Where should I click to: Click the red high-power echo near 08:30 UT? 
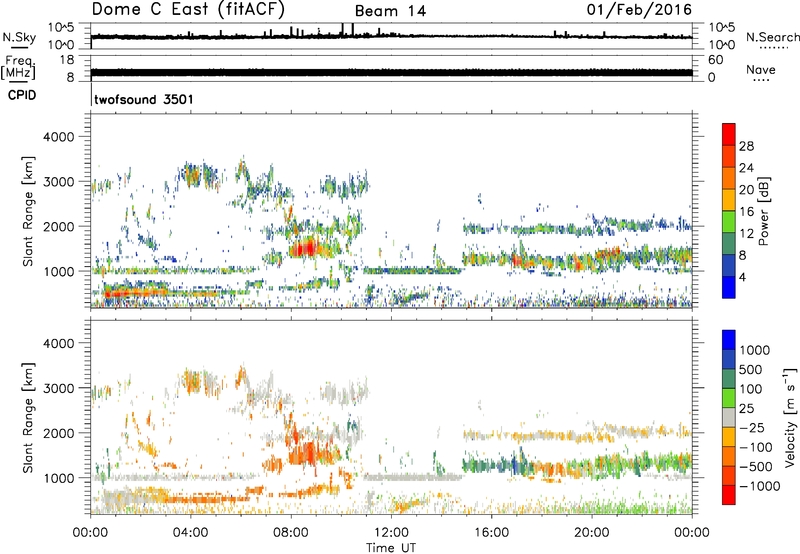point(306,248)
